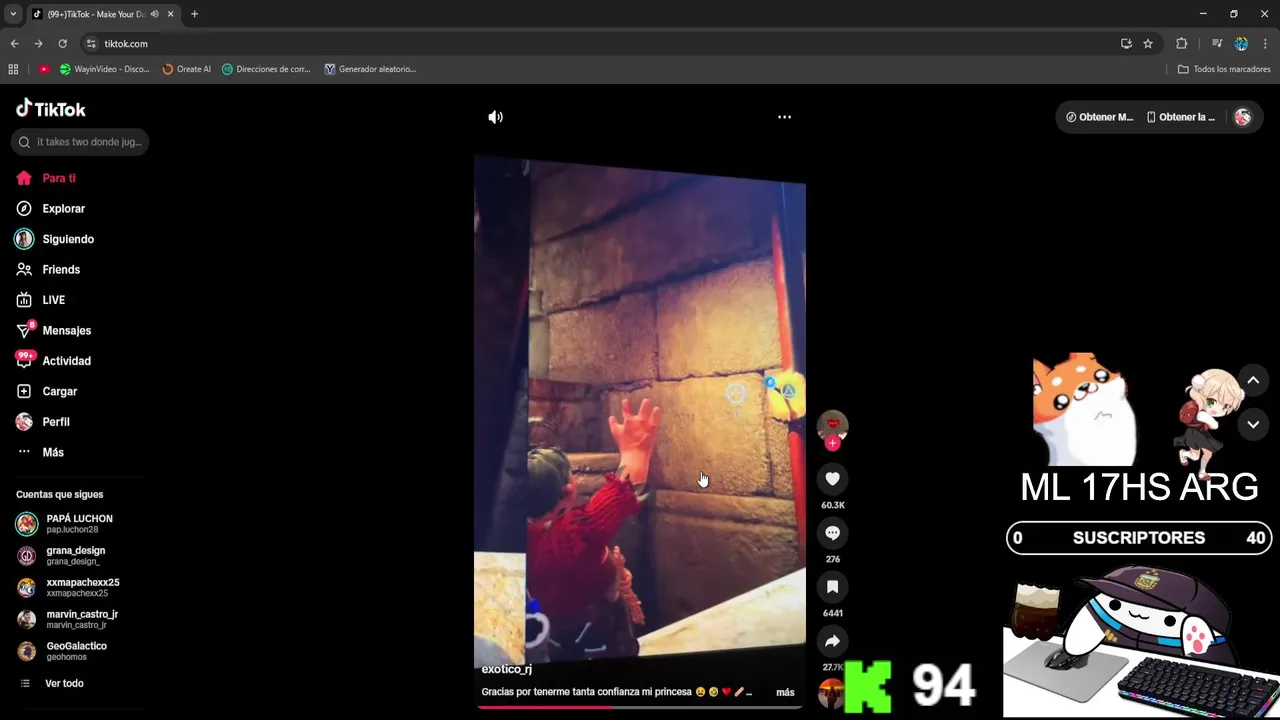
Task: Mute the TikTok video sound
Action: tap(495, 117)
